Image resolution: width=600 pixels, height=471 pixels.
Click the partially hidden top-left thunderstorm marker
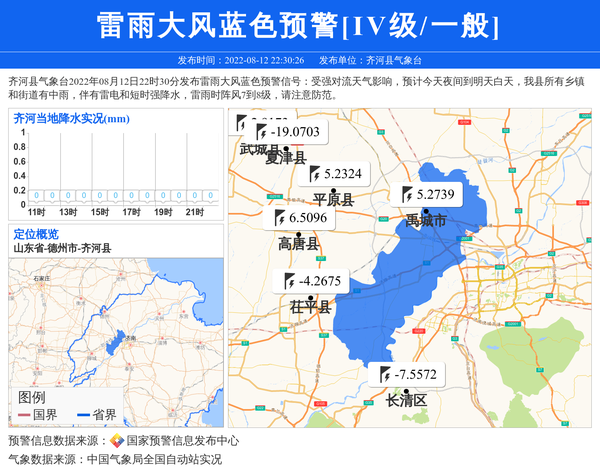[x=241, y=122]
